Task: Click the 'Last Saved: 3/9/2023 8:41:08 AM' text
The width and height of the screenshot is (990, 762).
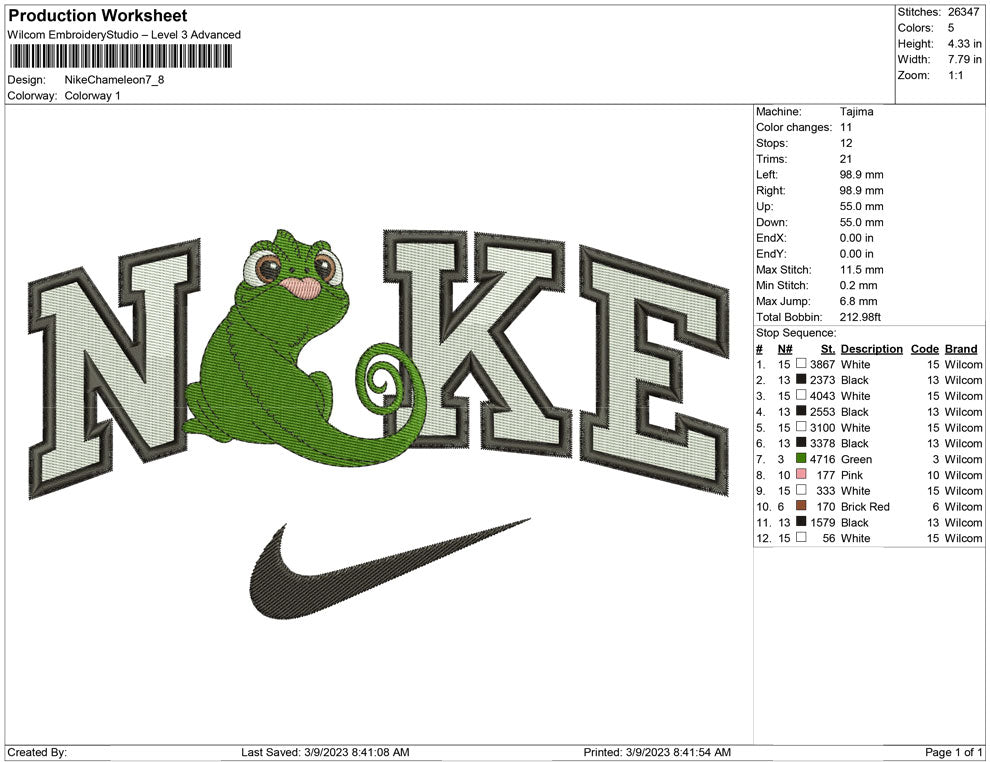Action: (325, 752)
